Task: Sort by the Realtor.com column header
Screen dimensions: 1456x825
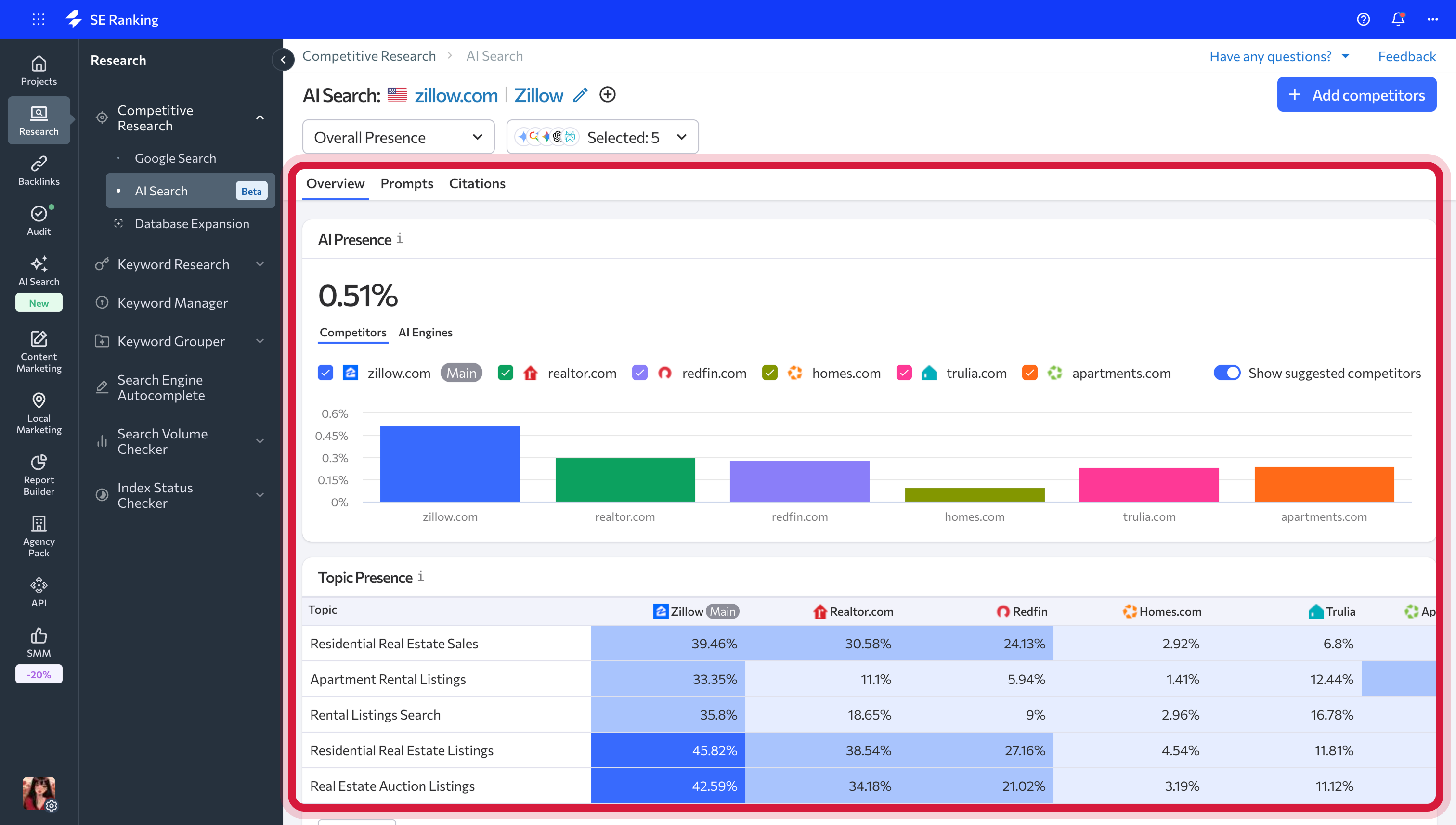Action: coord(853,611)
